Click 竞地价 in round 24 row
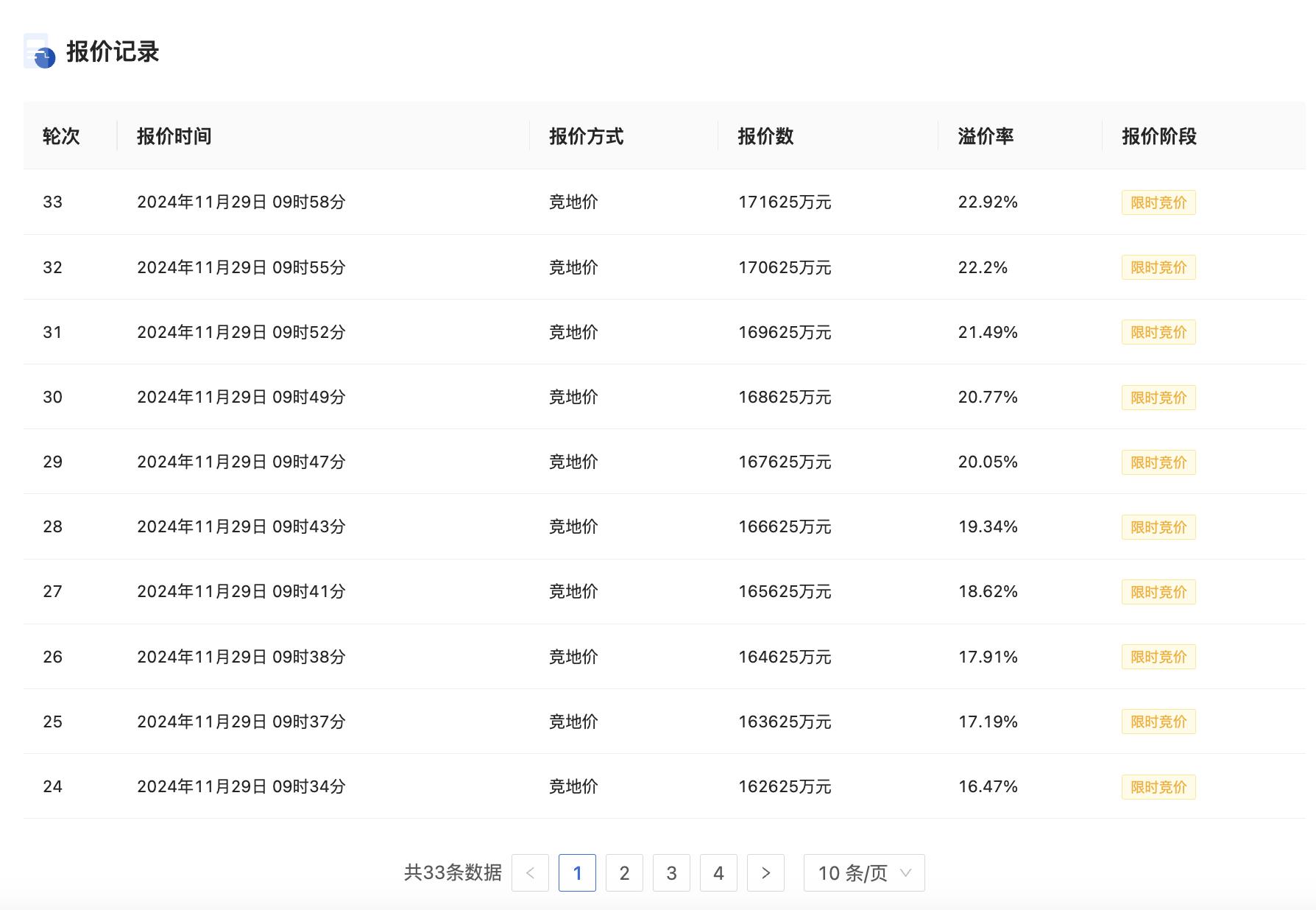1316x910 pixels. pos(573,786)
